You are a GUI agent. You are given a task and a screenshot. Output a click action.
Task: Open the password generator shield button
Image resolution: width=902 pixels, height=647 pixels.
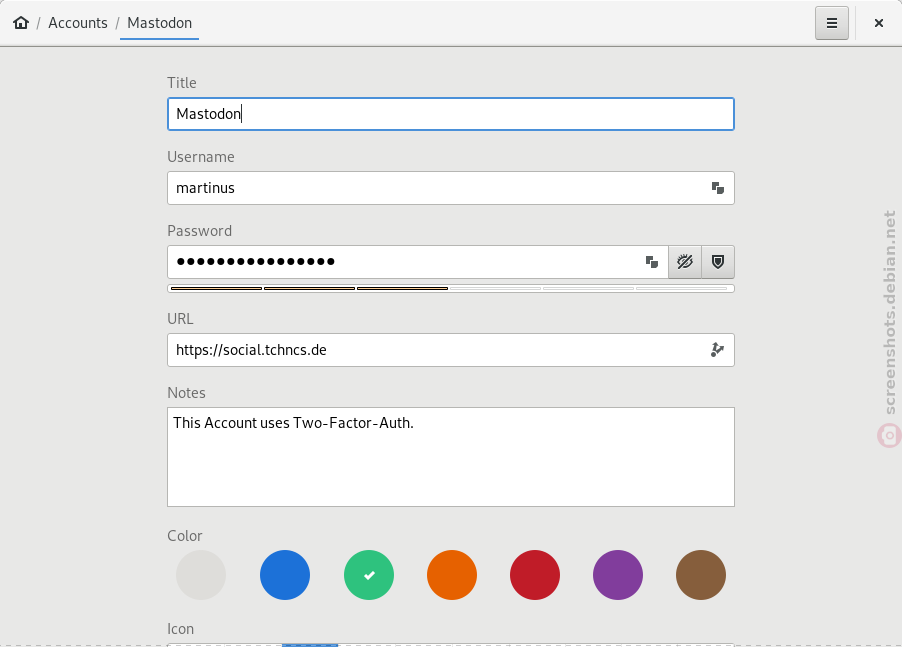tap(718, 262)
